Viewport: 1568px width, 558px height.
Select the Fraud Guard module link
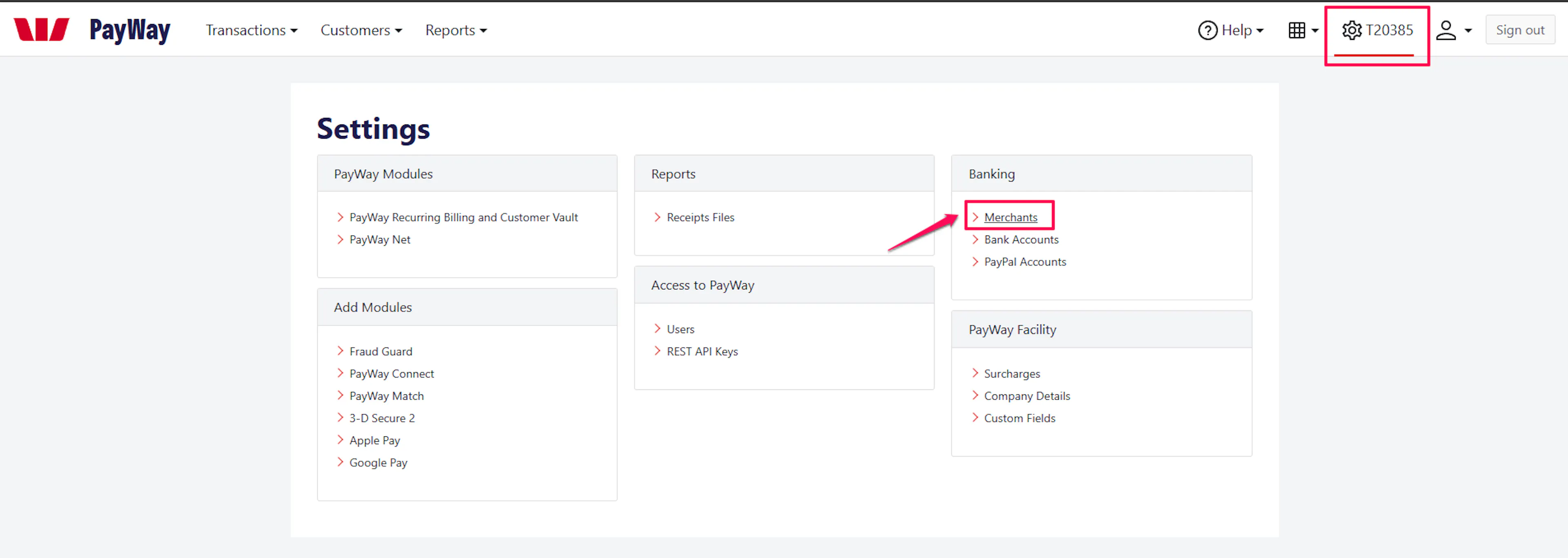[381, 351]
